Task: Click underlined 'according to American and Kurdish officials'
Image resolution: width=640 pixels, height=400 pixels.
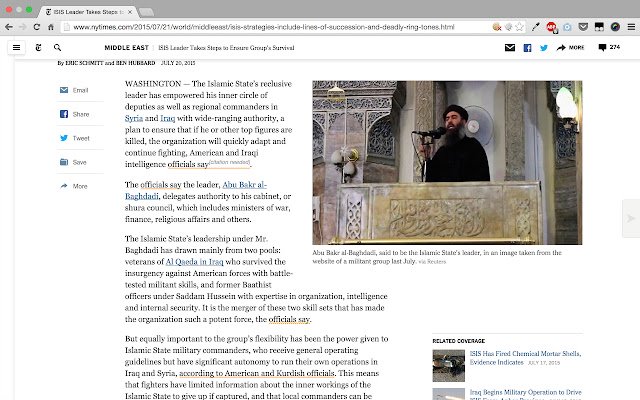Action: point(257,373)
